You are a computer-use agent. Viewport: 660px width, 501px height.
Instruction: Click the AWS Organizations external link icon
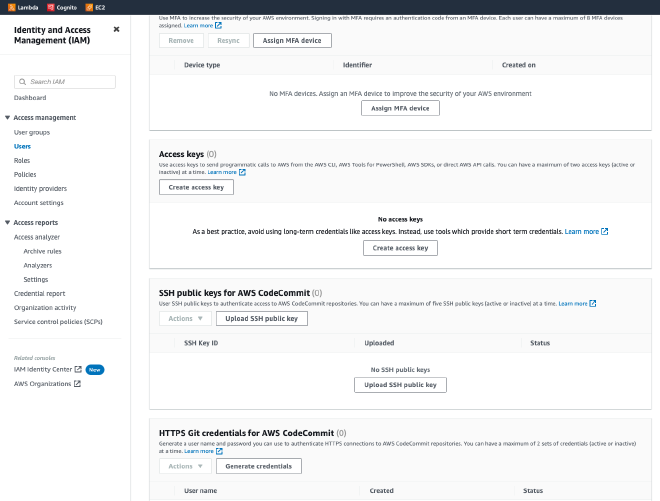point(77,383)
